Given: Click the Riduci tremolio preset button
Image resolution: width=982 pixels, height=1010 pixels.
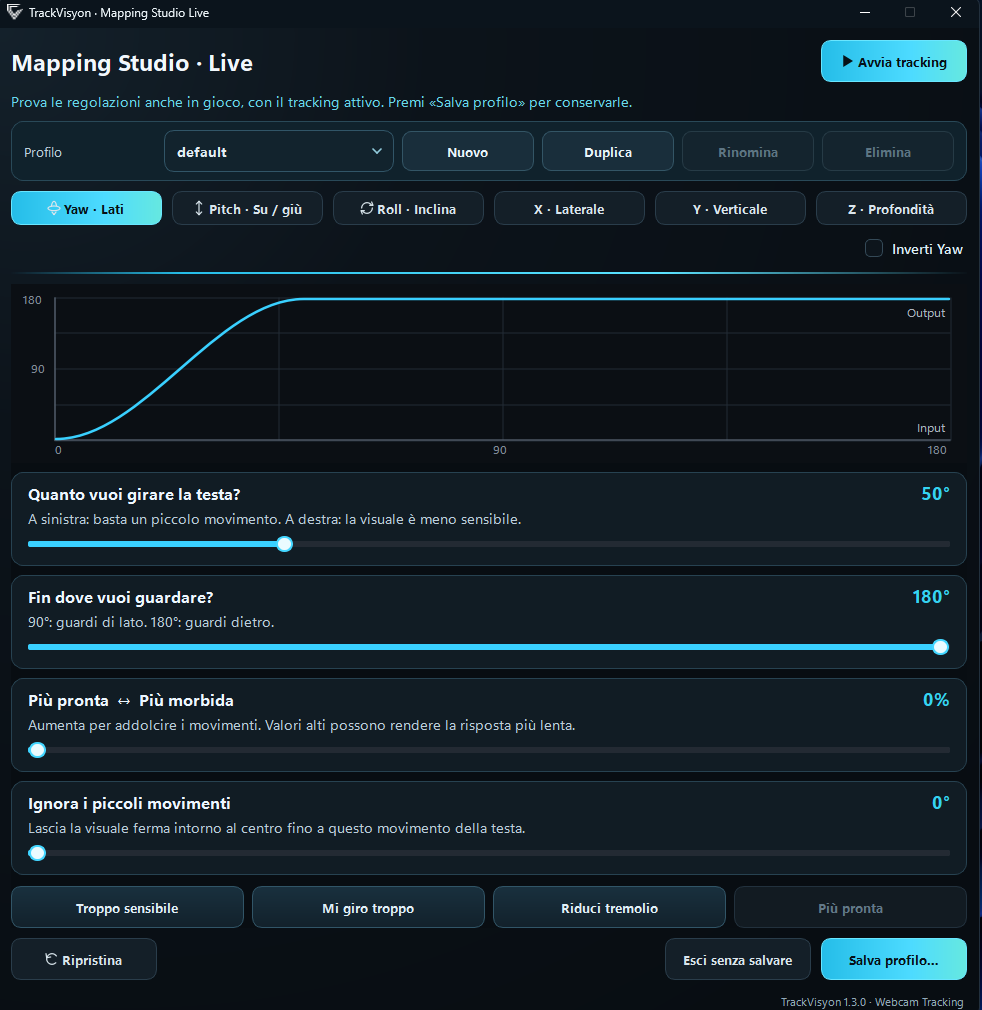Looking at the screenshot, I should [609, 908].
